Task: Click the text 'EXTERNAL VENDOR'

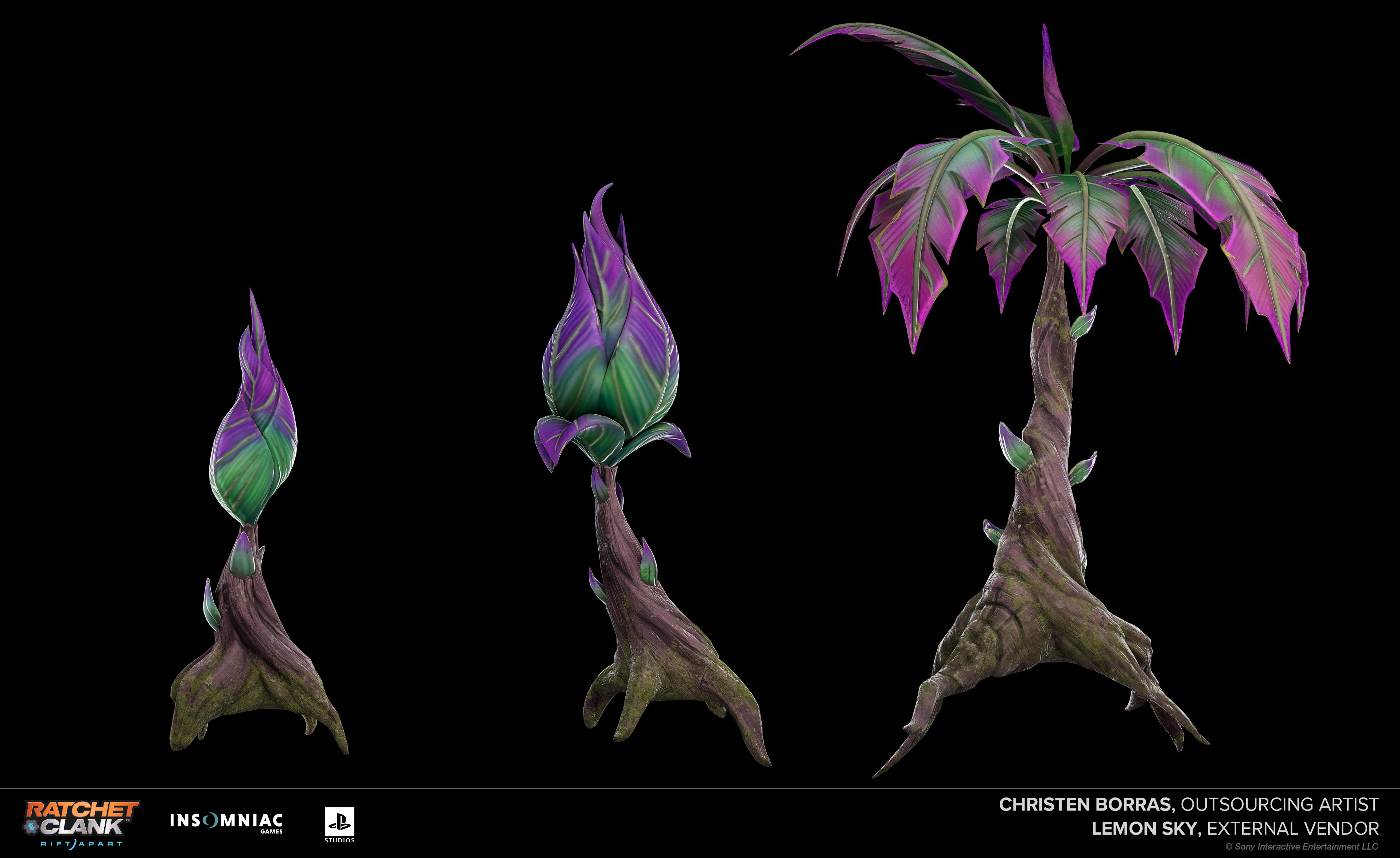Action: tap(1293, 828)
